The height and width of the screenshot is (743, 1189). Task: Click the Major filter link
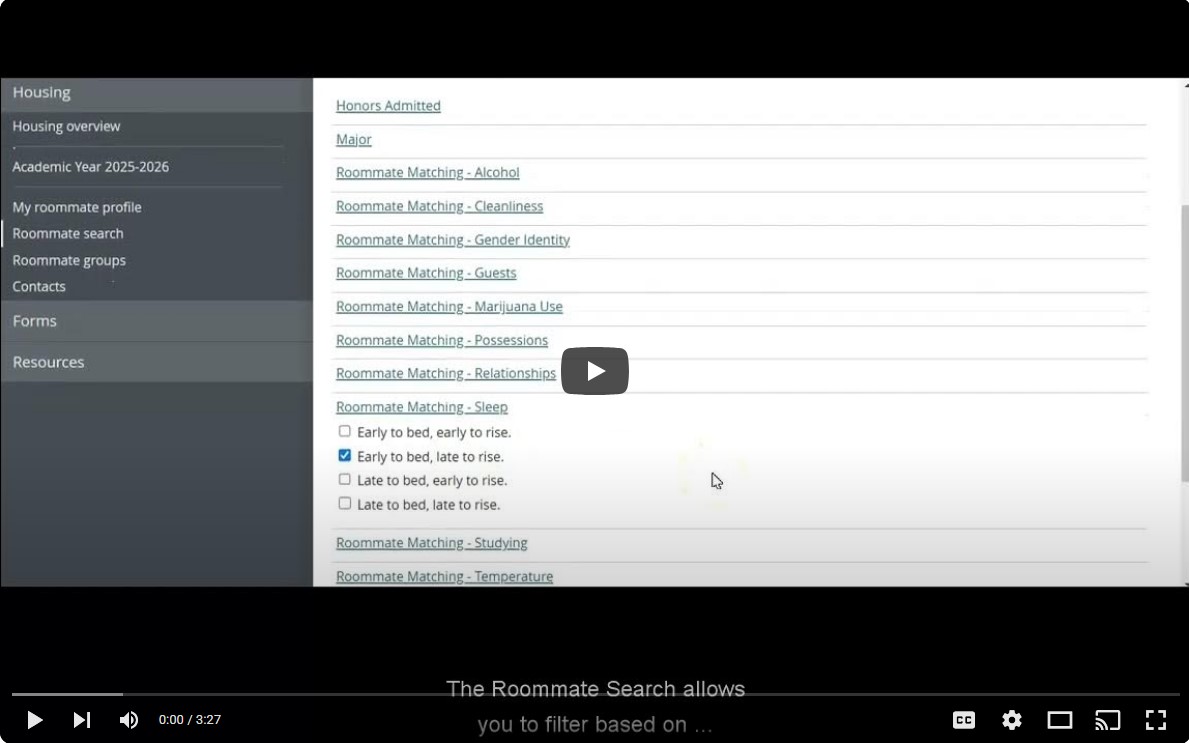353,140
